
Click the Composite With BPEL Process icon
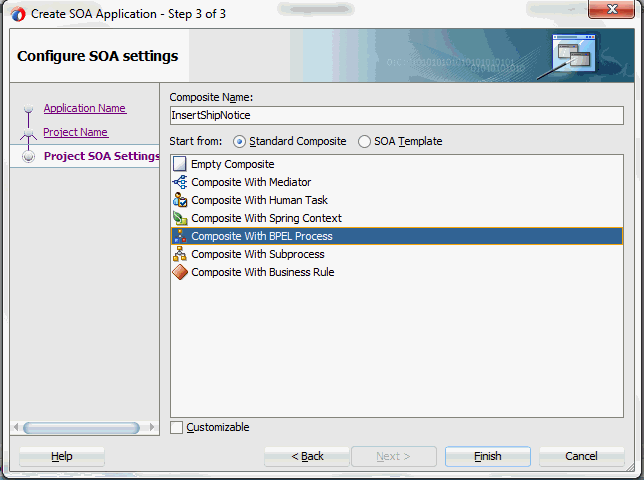coord(179,236)
